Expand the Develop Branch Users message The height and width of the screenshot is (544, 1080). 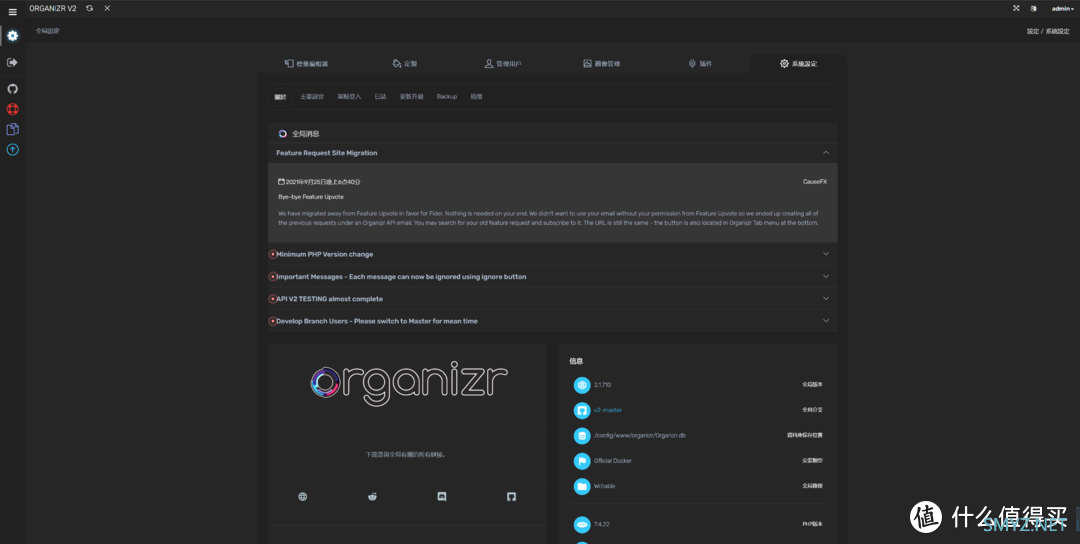(826, 321)
